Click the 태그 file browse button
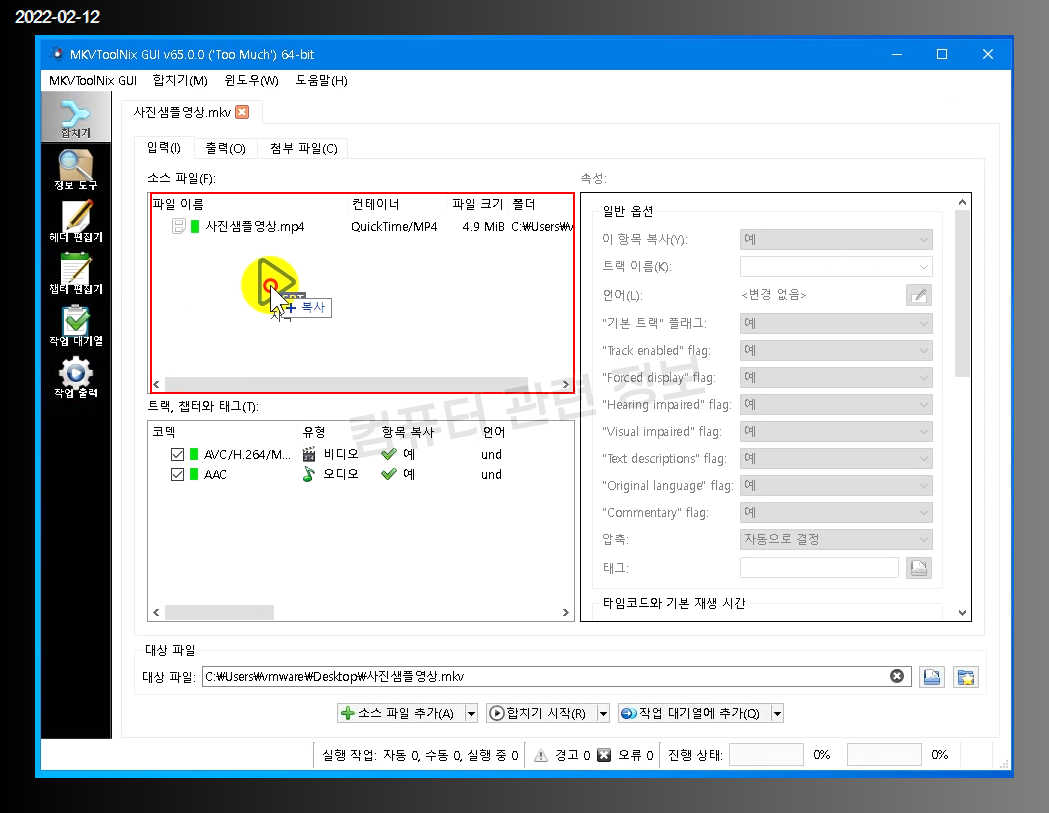This screenshot has width=1049, height=813. coord(919,568)
